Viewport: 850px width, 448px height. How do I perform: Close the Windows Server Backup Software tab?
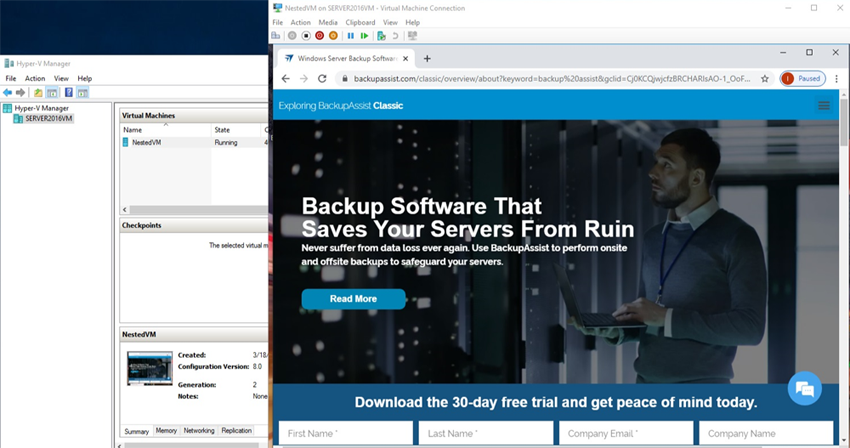point(405,59)
